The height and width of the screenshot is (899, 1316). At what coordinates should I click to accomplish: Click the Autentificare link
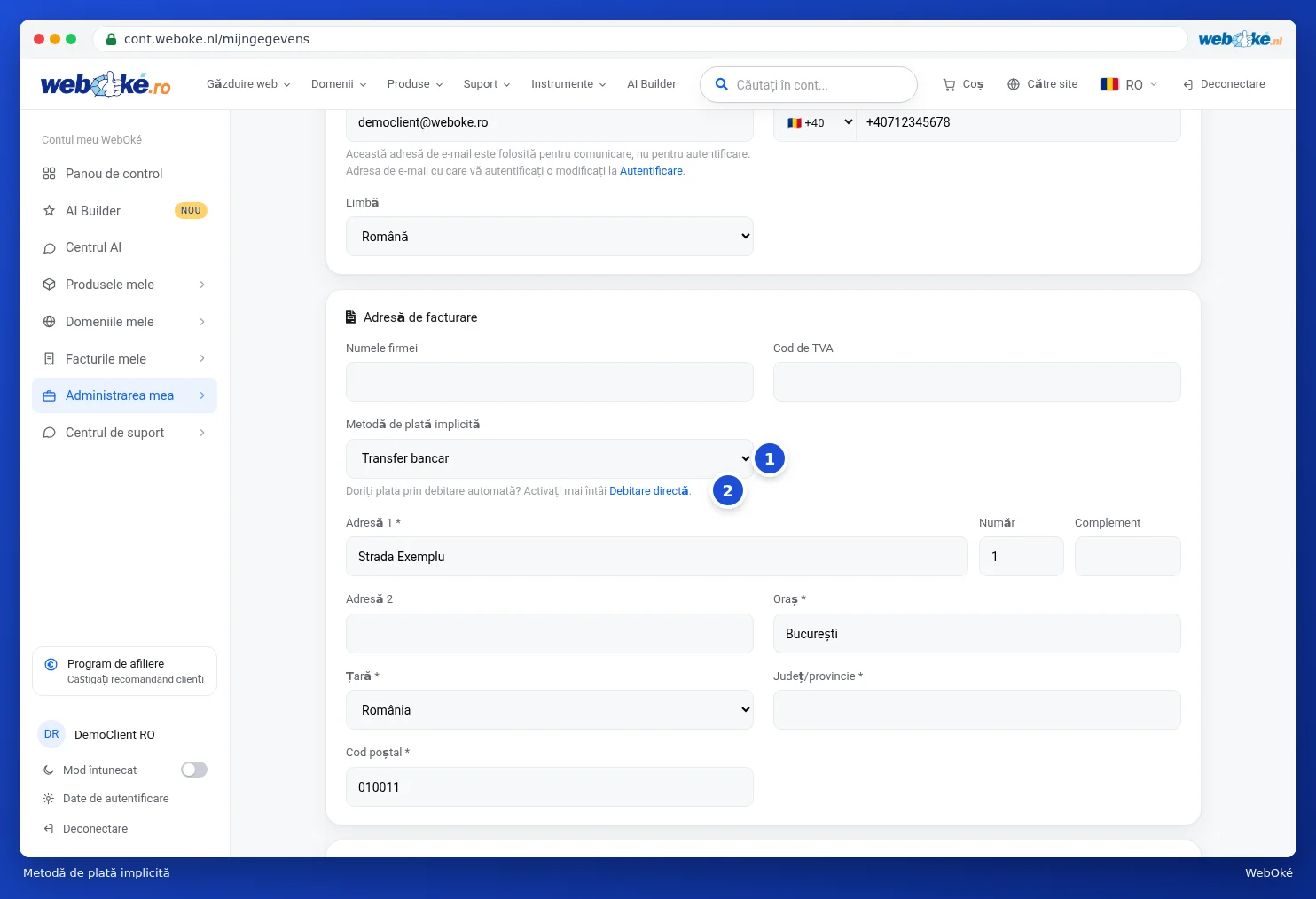tap(651, 171)
